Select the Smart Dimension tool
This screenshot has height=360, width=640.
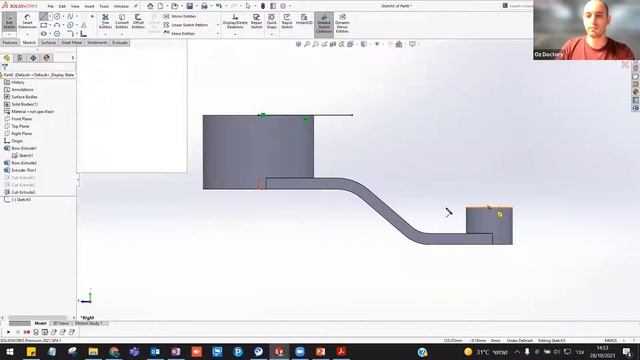[x=27, y=21]
